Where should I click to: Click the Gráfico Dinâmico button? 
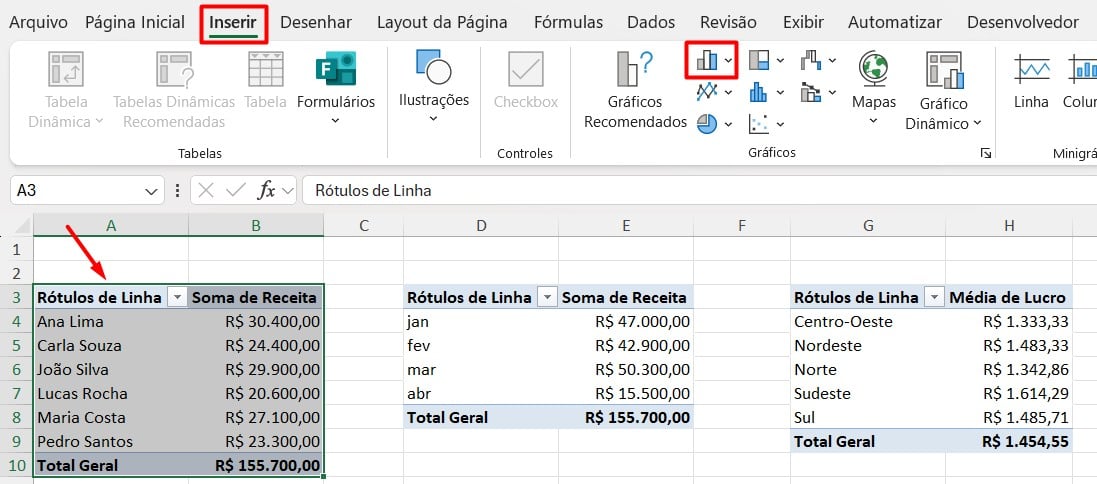[943, 90]
